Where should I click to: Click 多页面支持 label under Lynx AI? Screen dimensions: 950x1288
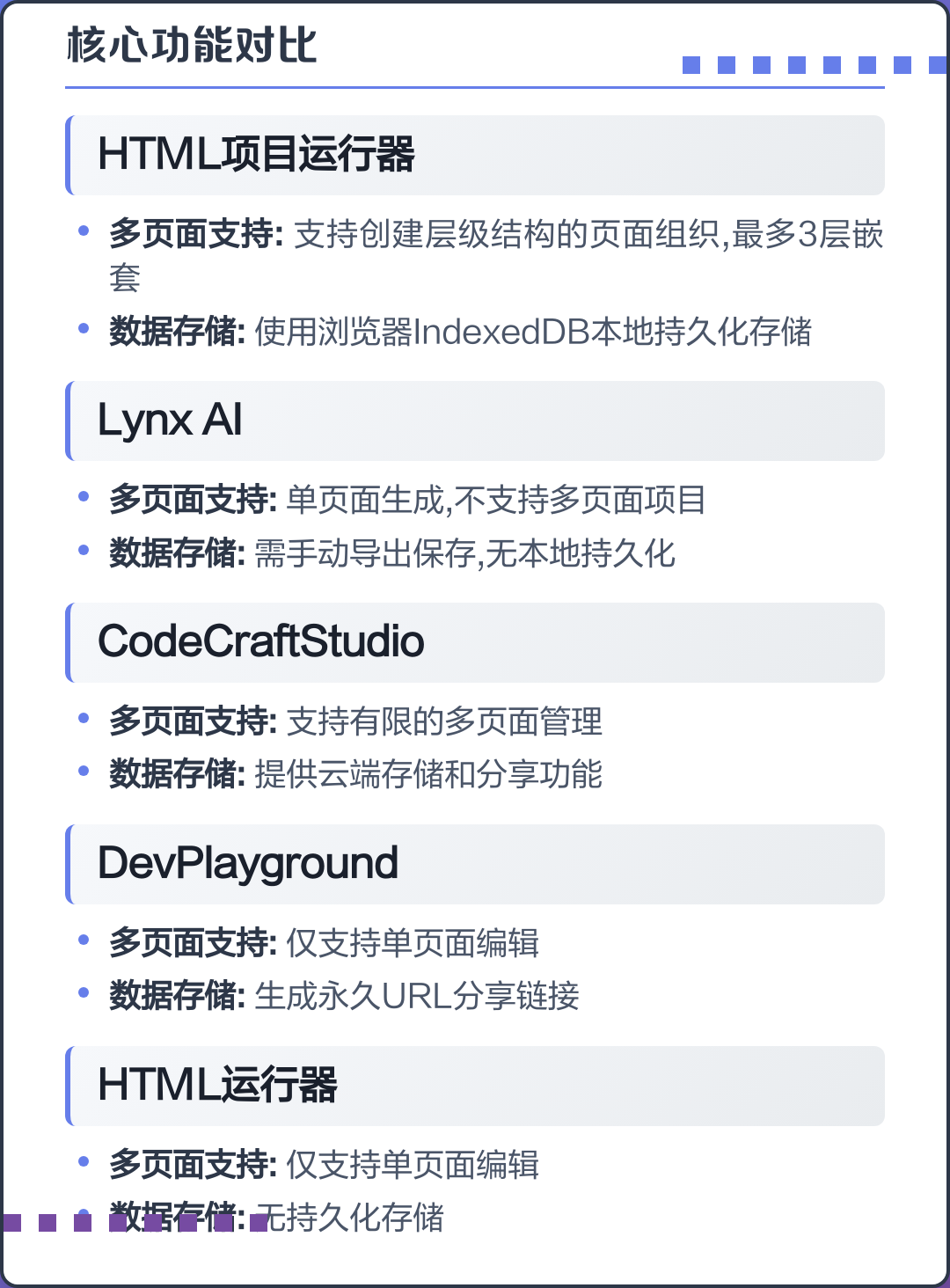[x=194, y=500]
